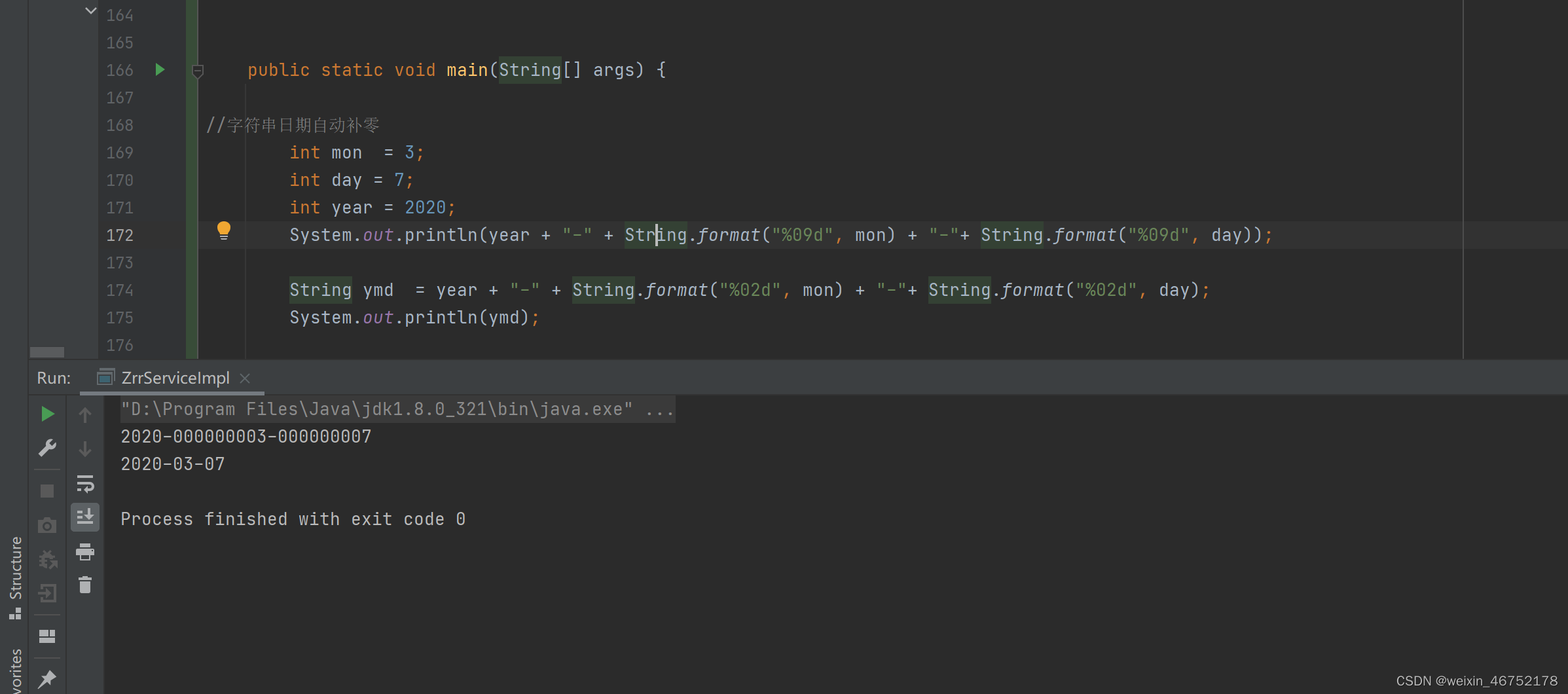1568x694 pixels.
Task: Click the exit arrow icon in Run panel
Action: pos(47,593)
